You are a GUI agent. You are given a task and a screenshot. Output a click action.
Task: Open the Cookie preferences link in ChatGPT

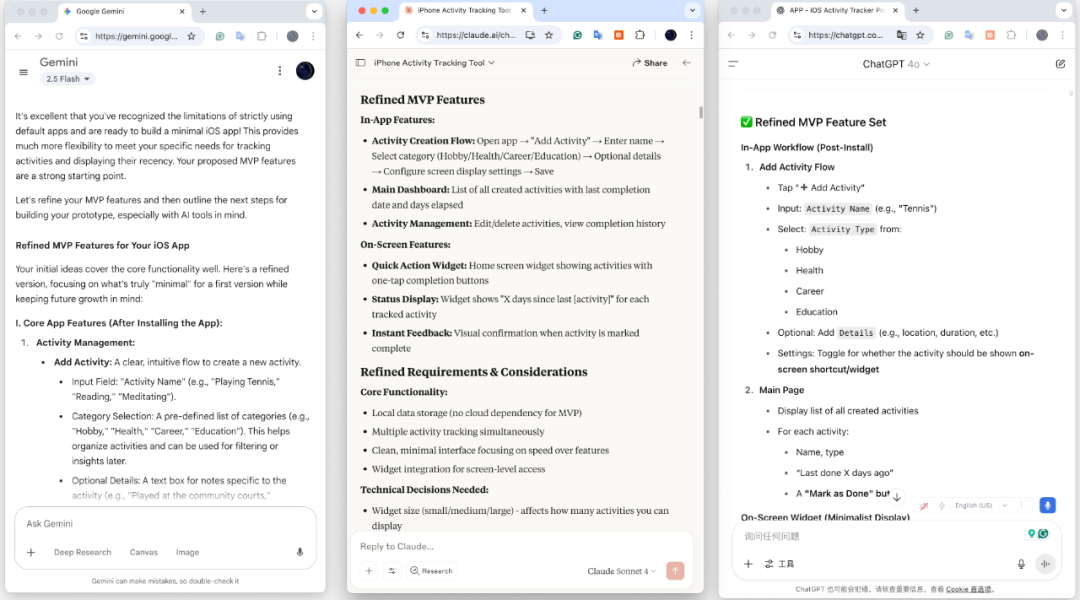968,590
